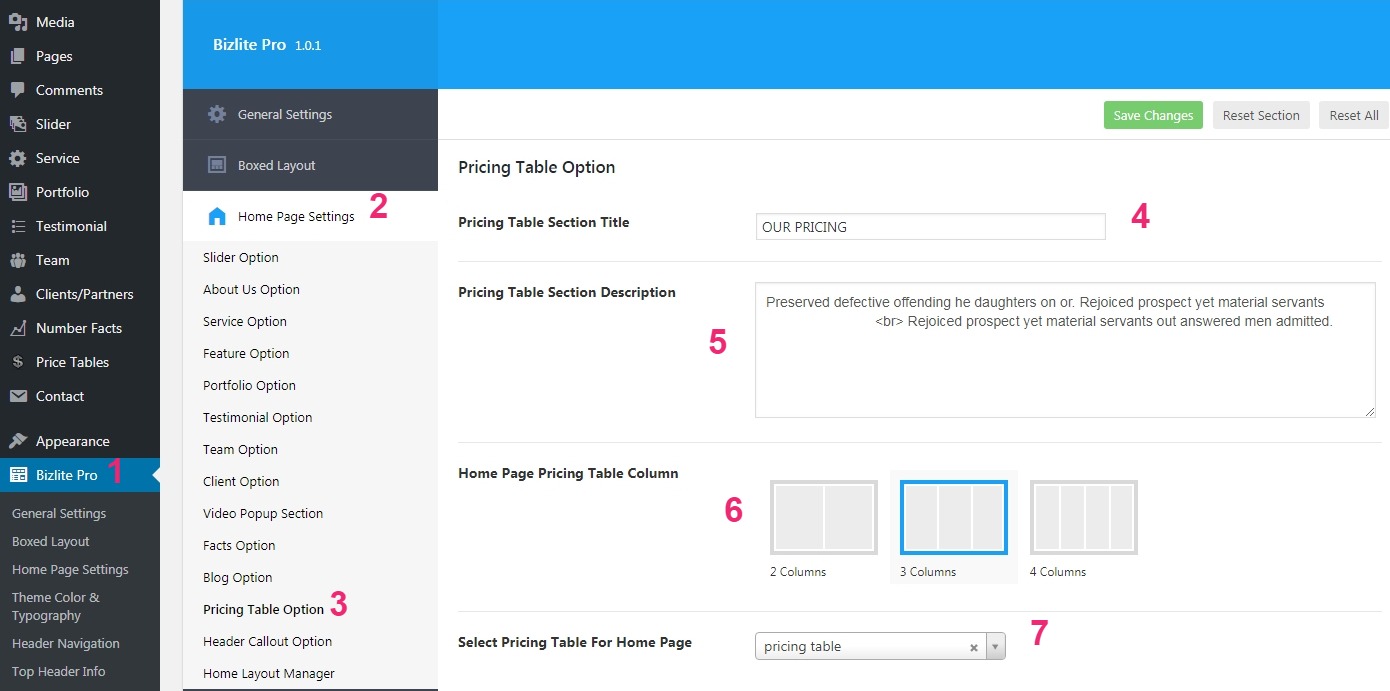Open the Price Tables admin menu
The image size is (1390, 691).
point(80,362)
